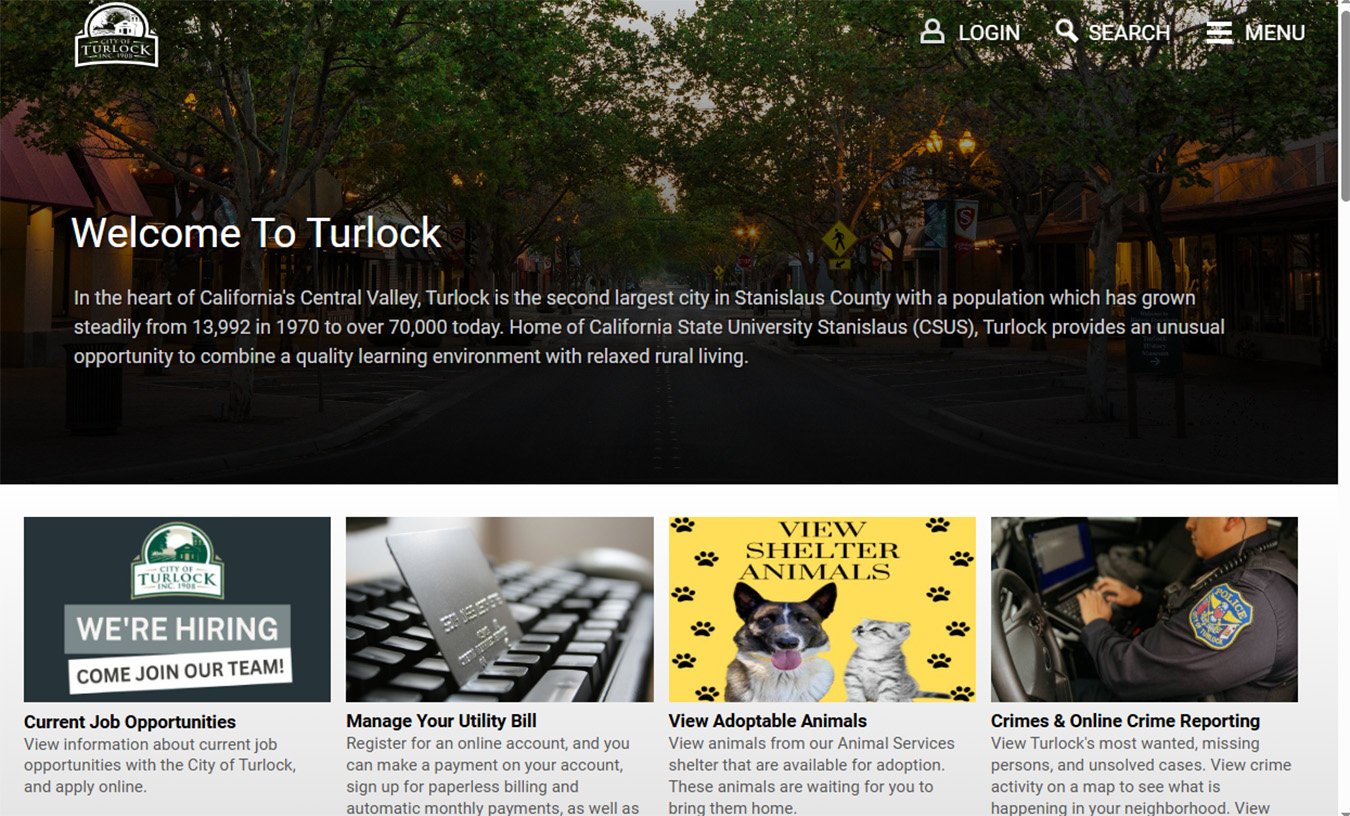Click the City of Turlock logo
This screenshot has height=816, width=1350.
(117, 35)
